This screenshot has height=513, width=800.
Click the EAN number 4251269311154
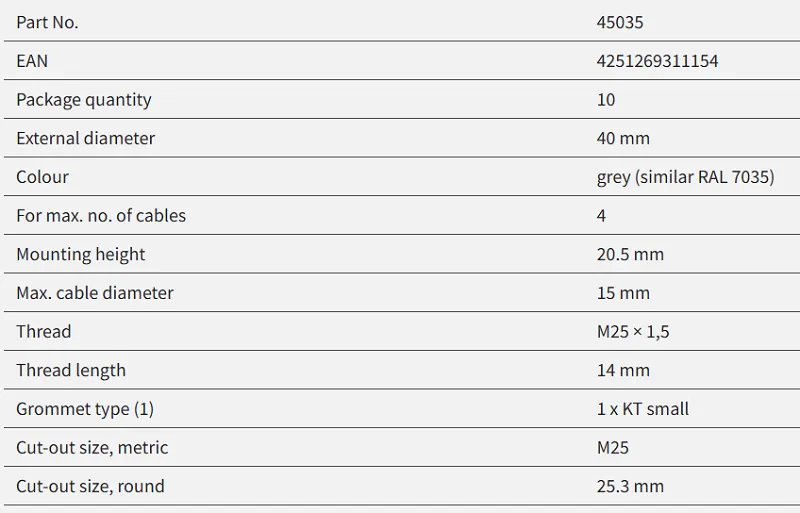coord(657,61)
